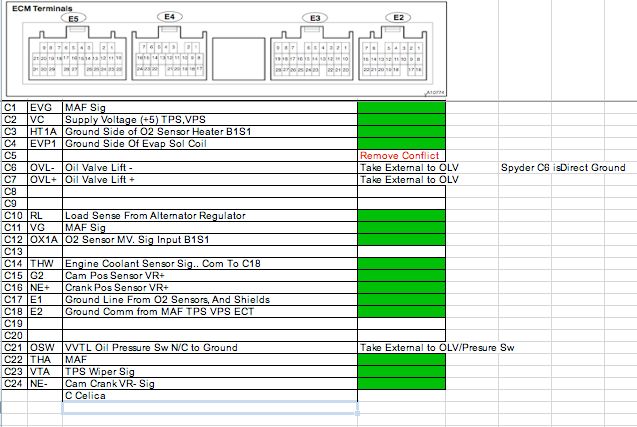Viewport: 637px width, 427px height.
Task: Select the NE+ signal name cell
Action: (45, 287)
